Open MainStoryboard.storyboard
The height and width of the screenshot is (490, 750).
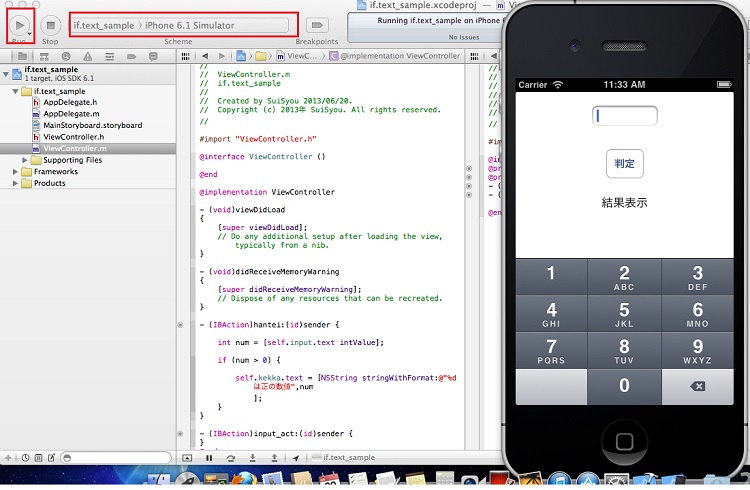(x=92, y=125)
